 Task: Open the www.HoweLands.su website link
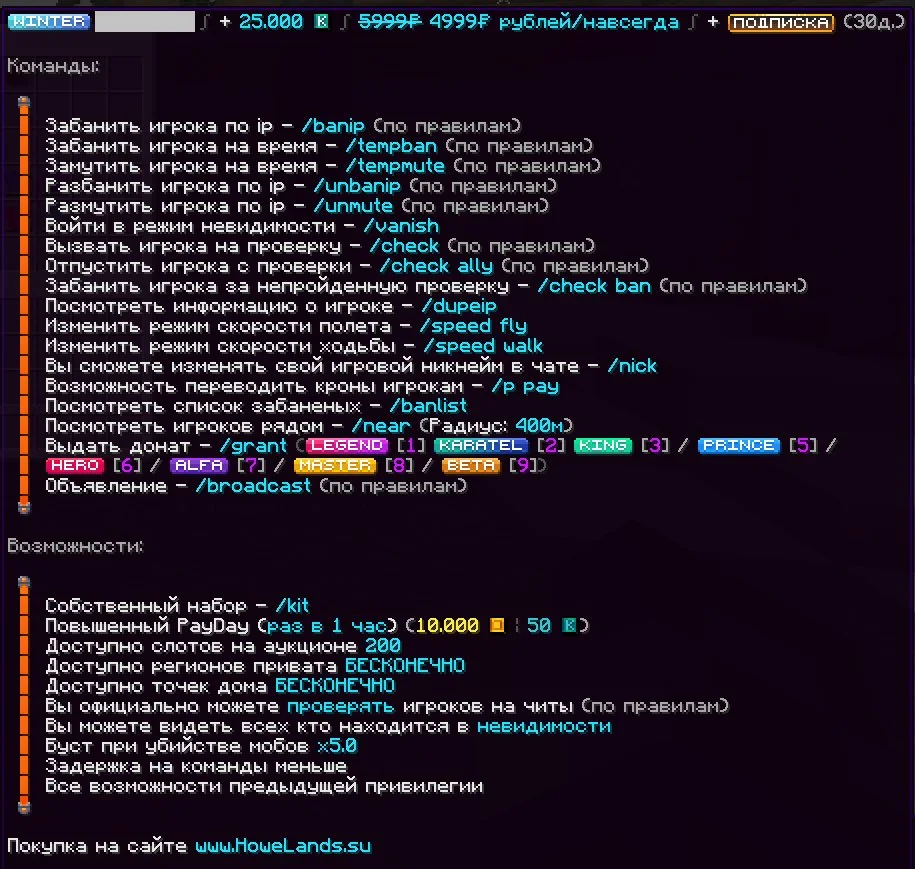(x=283, y=846)
